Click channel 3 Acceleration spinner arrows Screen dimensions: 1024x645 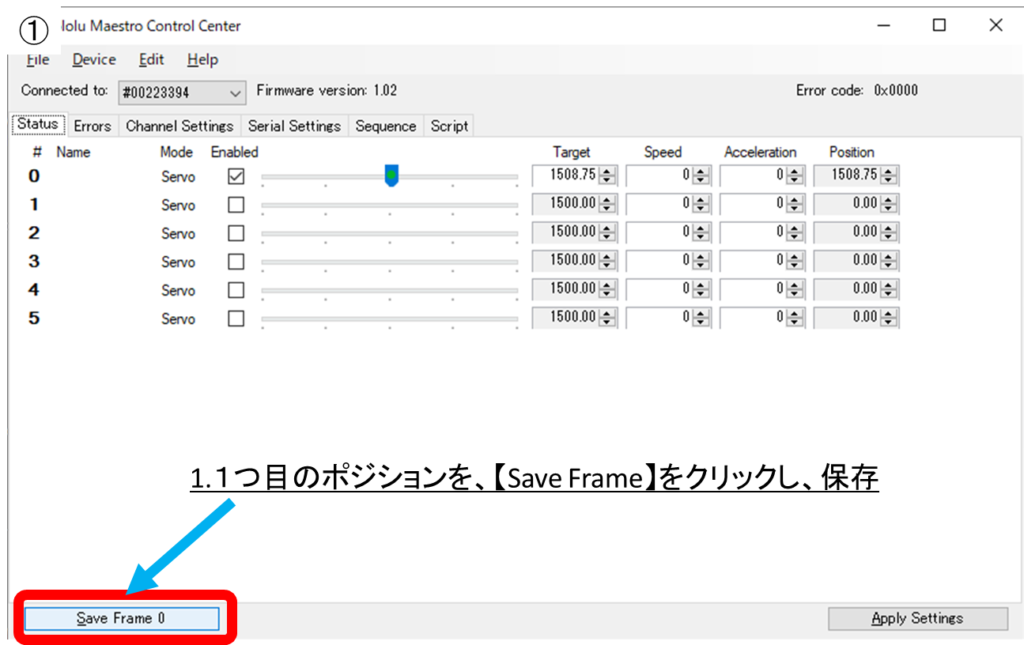[x=795, y=260]
